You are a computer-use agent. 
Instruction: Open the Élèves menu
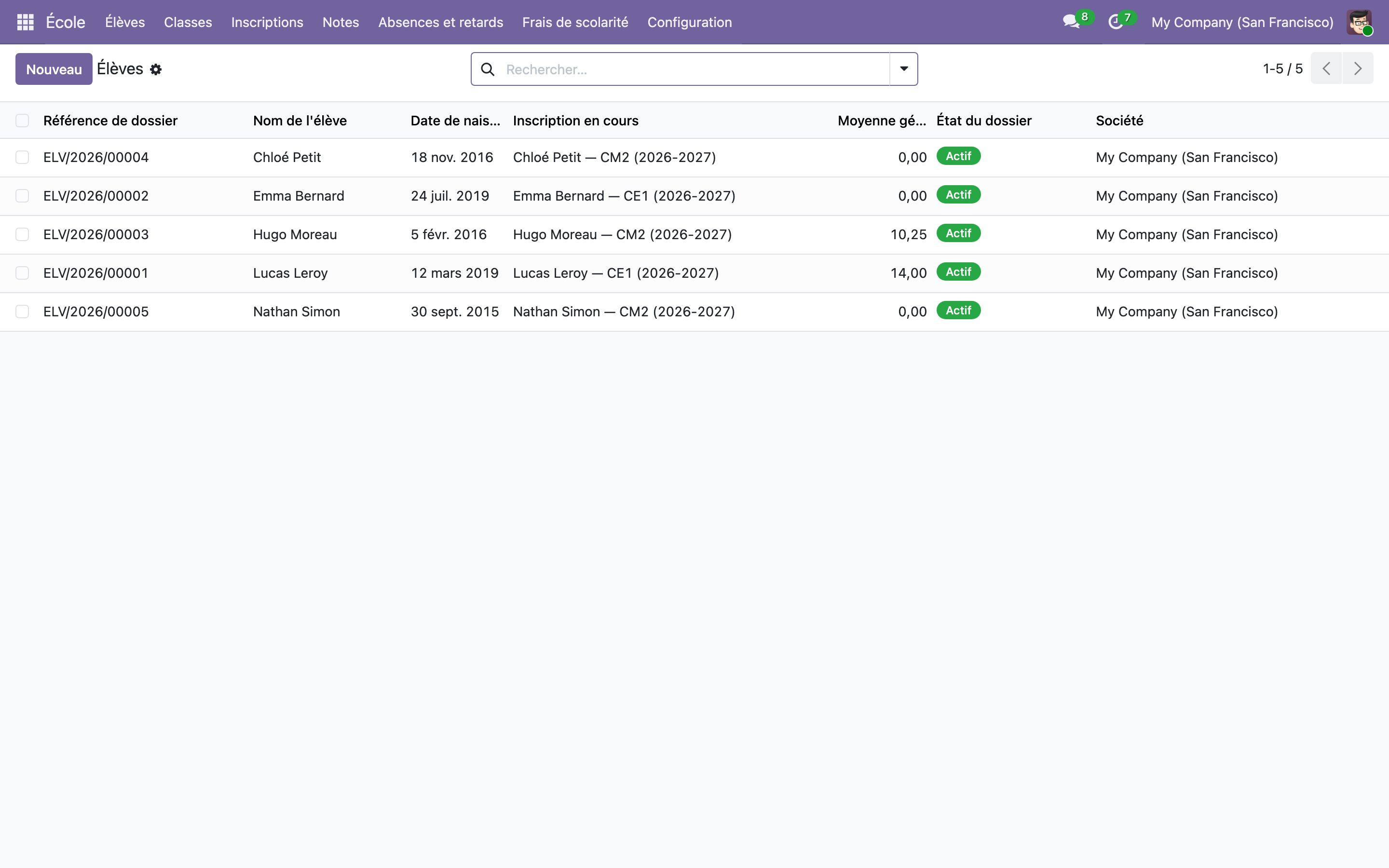tap(124, 22)
